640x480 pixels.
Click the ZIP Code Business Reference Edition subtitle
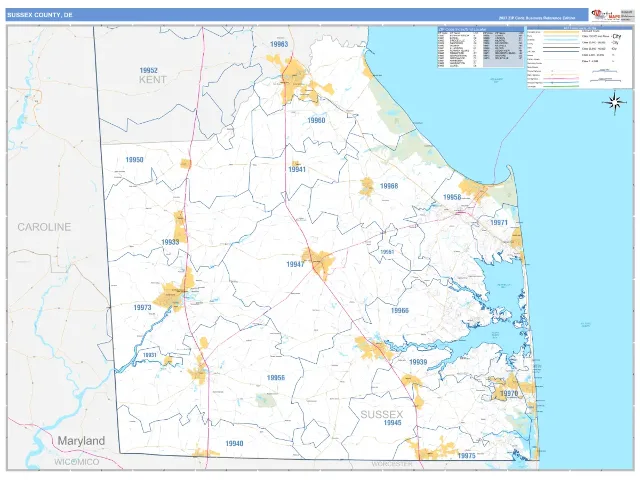(537, 18)
